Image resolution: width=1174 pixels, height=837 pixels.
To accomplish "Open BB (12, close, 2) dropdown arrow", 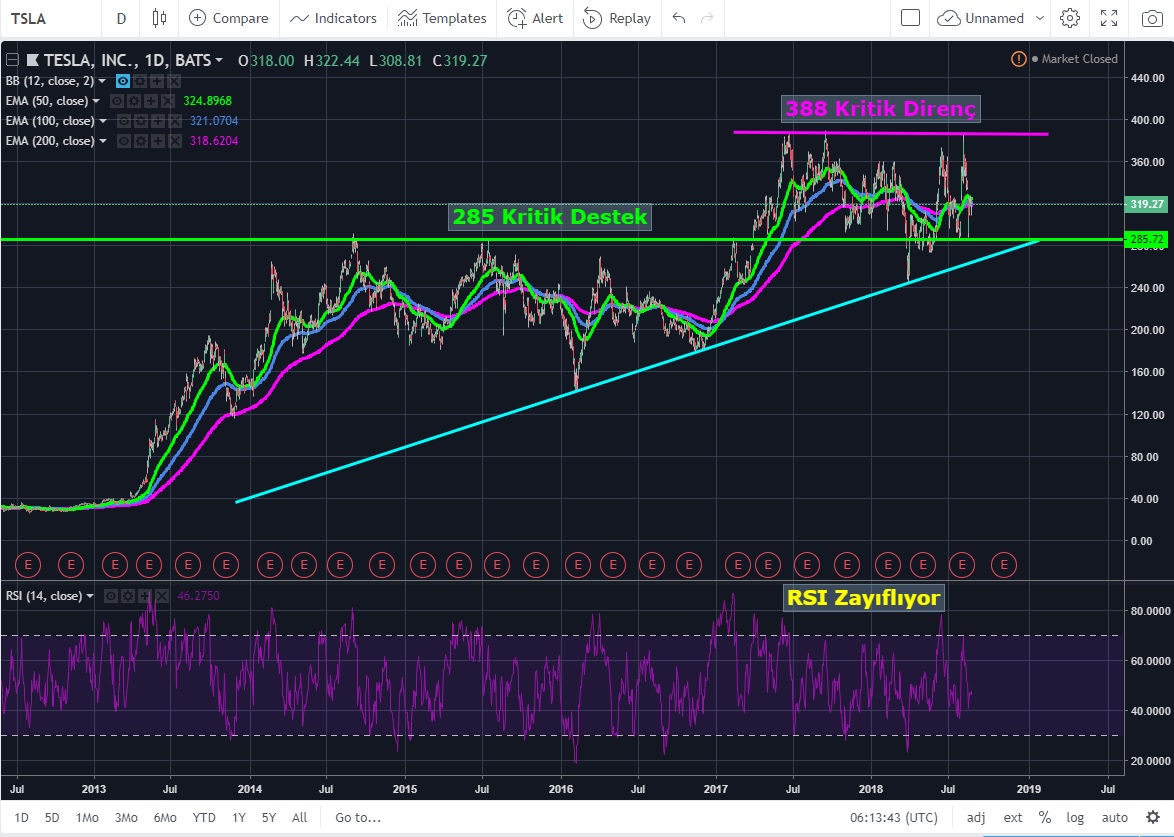I will tap(102, 81).
